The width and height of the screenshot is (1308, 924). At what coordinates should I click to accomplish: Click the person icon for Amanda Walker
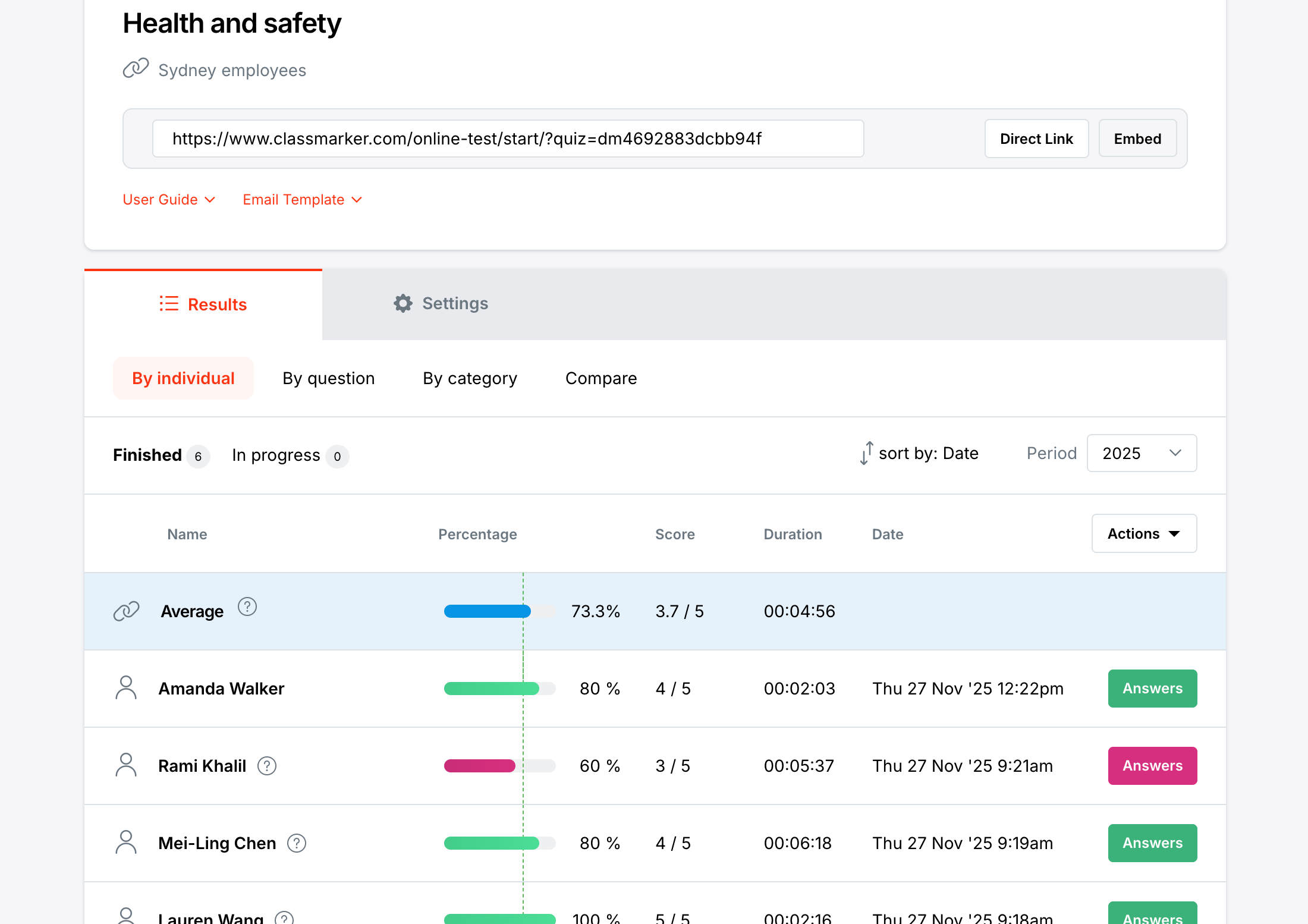tap(126, 688)
